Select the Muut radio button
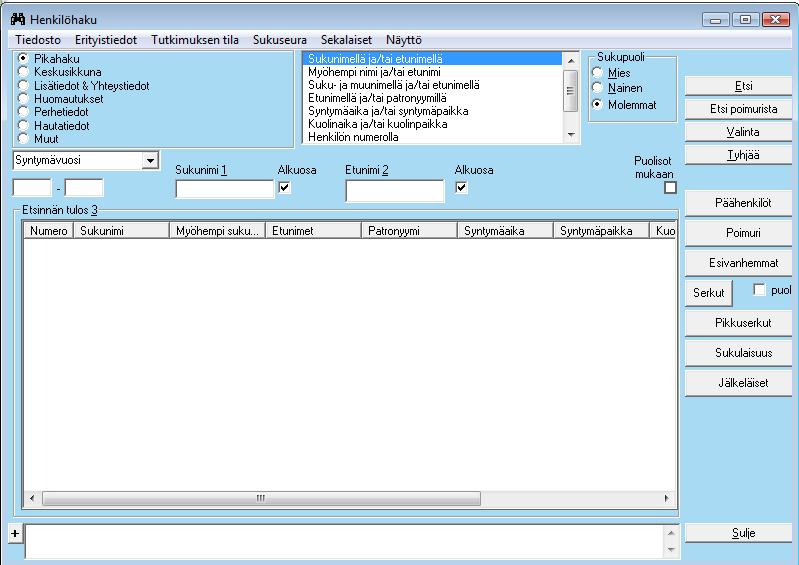799x565 pixels. point(23,139)
